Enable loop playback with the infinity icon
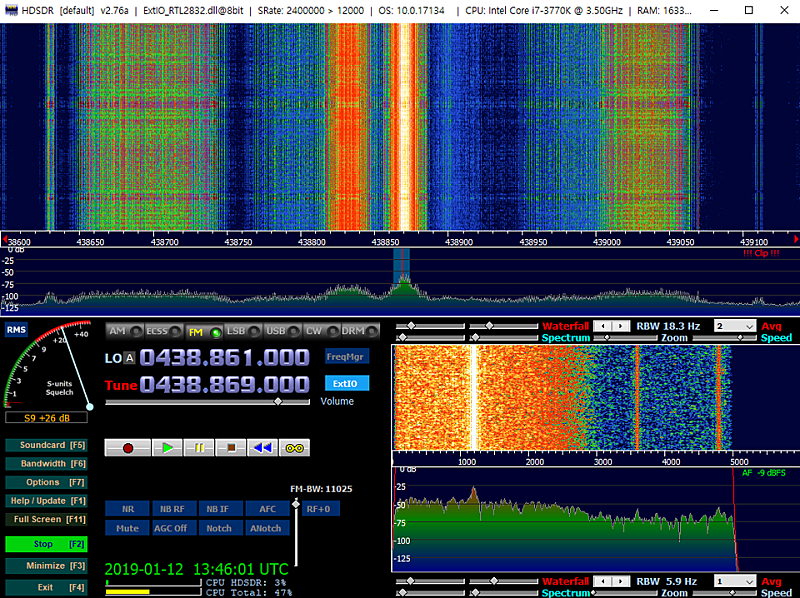The height and width of the screenshot is (598, 800). pos(294,448)
